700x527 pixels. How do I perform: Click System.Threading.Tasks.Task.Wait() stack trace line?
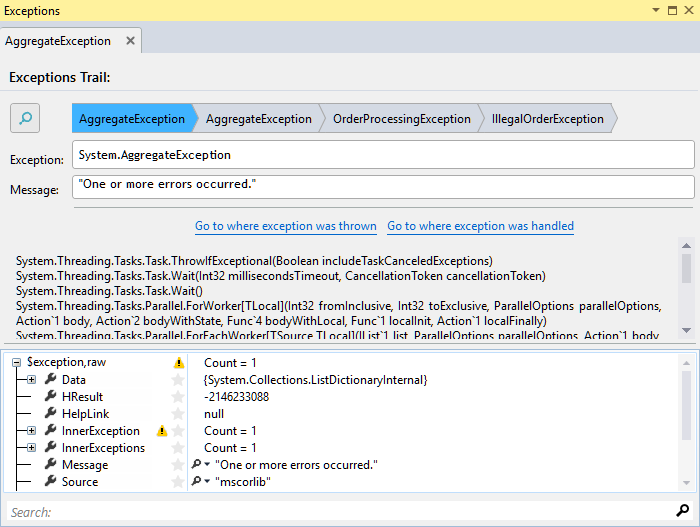click(x=109, y=291)
